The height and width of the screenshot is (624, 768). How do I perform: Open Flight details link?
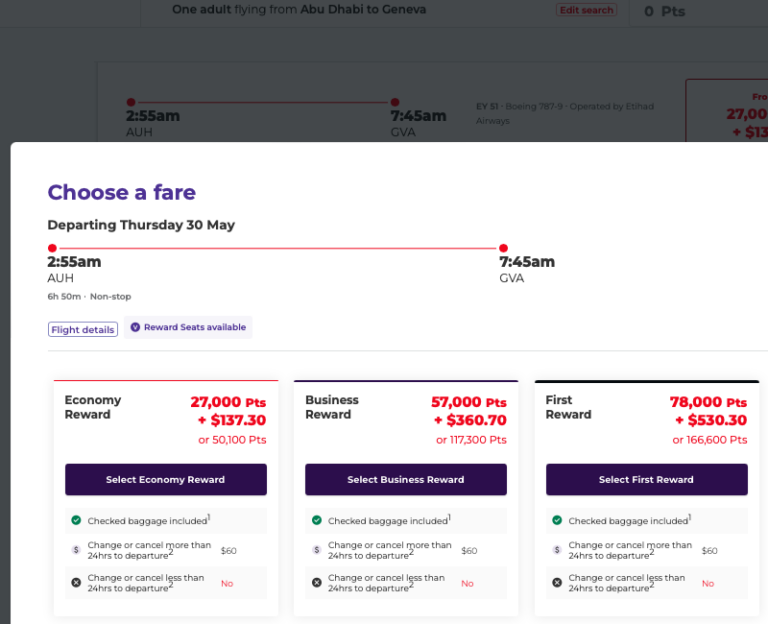pos(83,329)
